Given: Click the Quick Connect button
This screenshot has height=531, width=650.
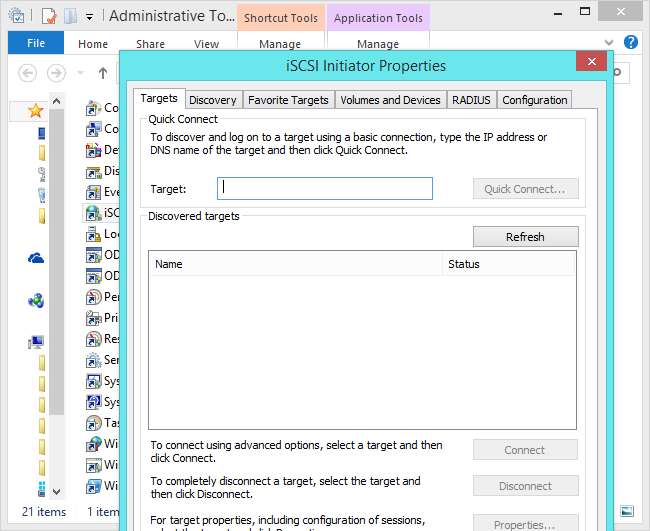Looking at the screenshot, I should coord(525,189).
